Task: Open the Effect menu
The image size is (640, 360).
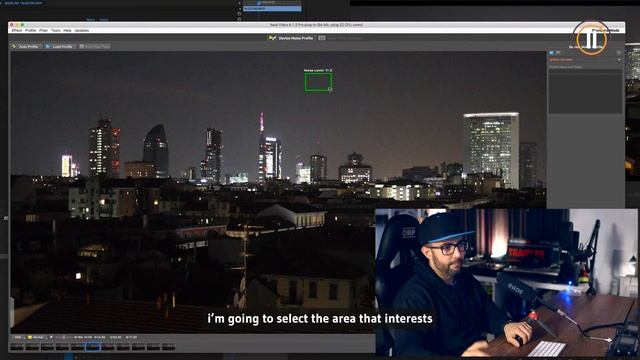Action: point(17,30)
